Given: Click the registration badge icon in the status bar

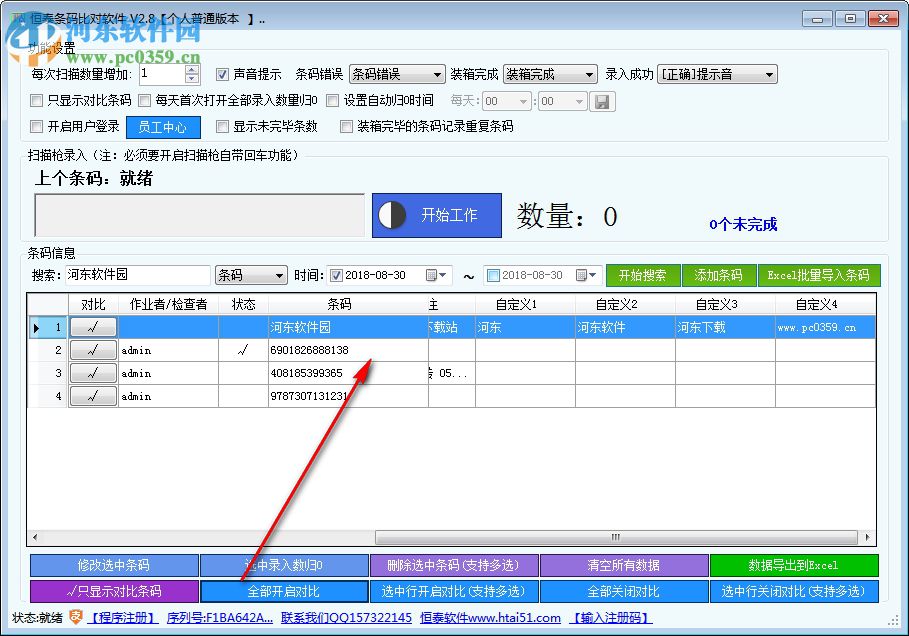Looking at the screenshot, I should (x=76, y=617).
